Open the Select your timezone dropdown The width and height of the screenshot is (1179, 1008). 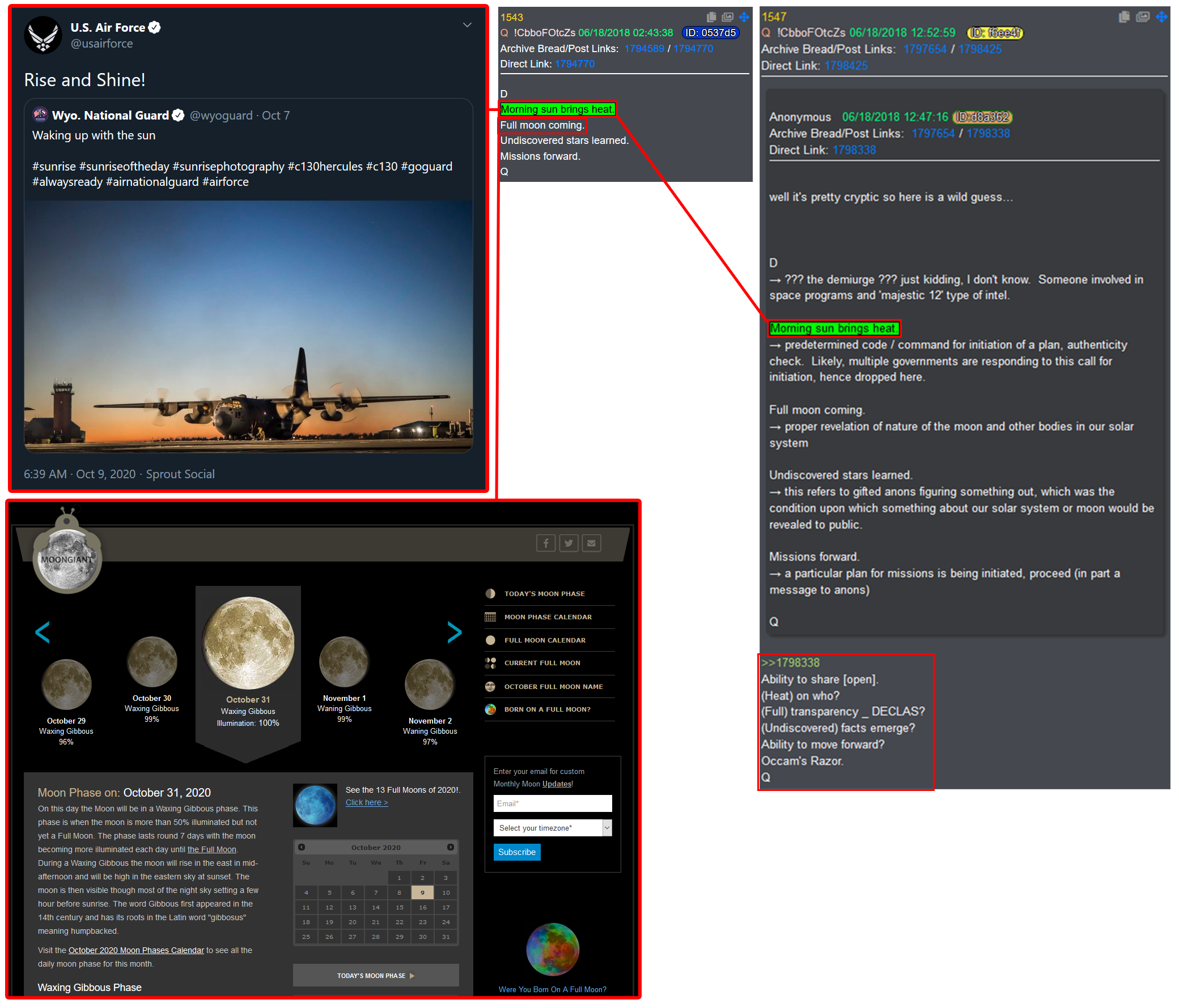tap(553, 828)
